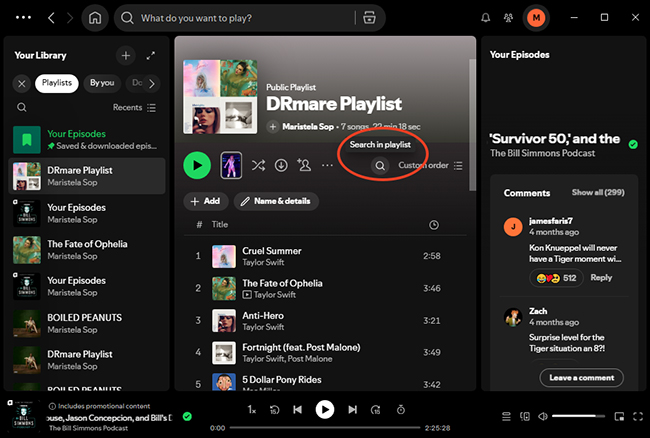Click the duration clock column header
The width and height of the screenshot is (650, 438).
[434, 225]
